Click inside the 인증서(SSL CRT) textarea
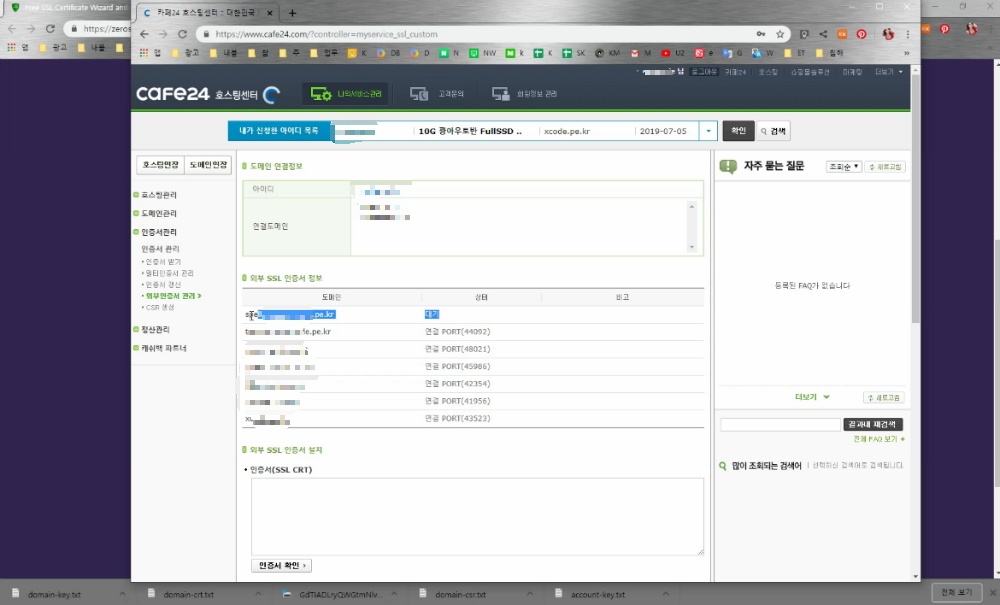The height and width of the screenshot is (605, 1000). pyautogui.click(x=477, y=516)
